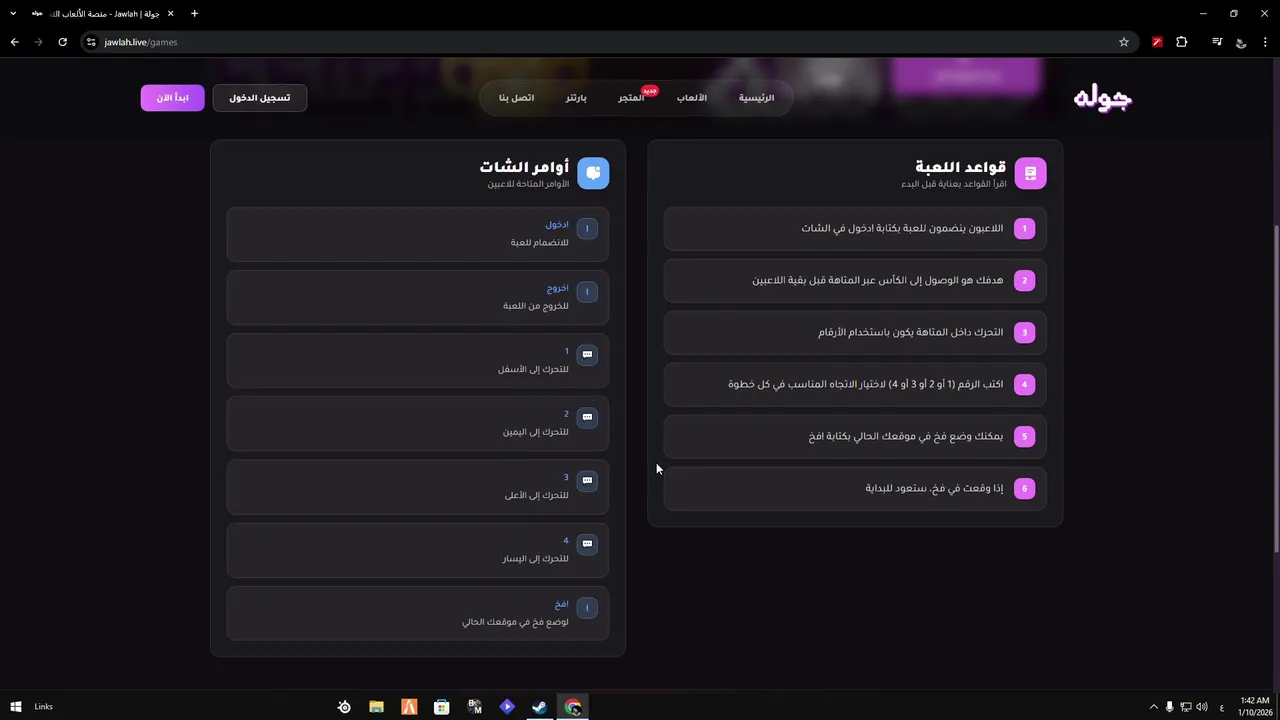Click rule text اللاعبون ينضمون للعبة

pyautogui.click(x=902, y=228)
